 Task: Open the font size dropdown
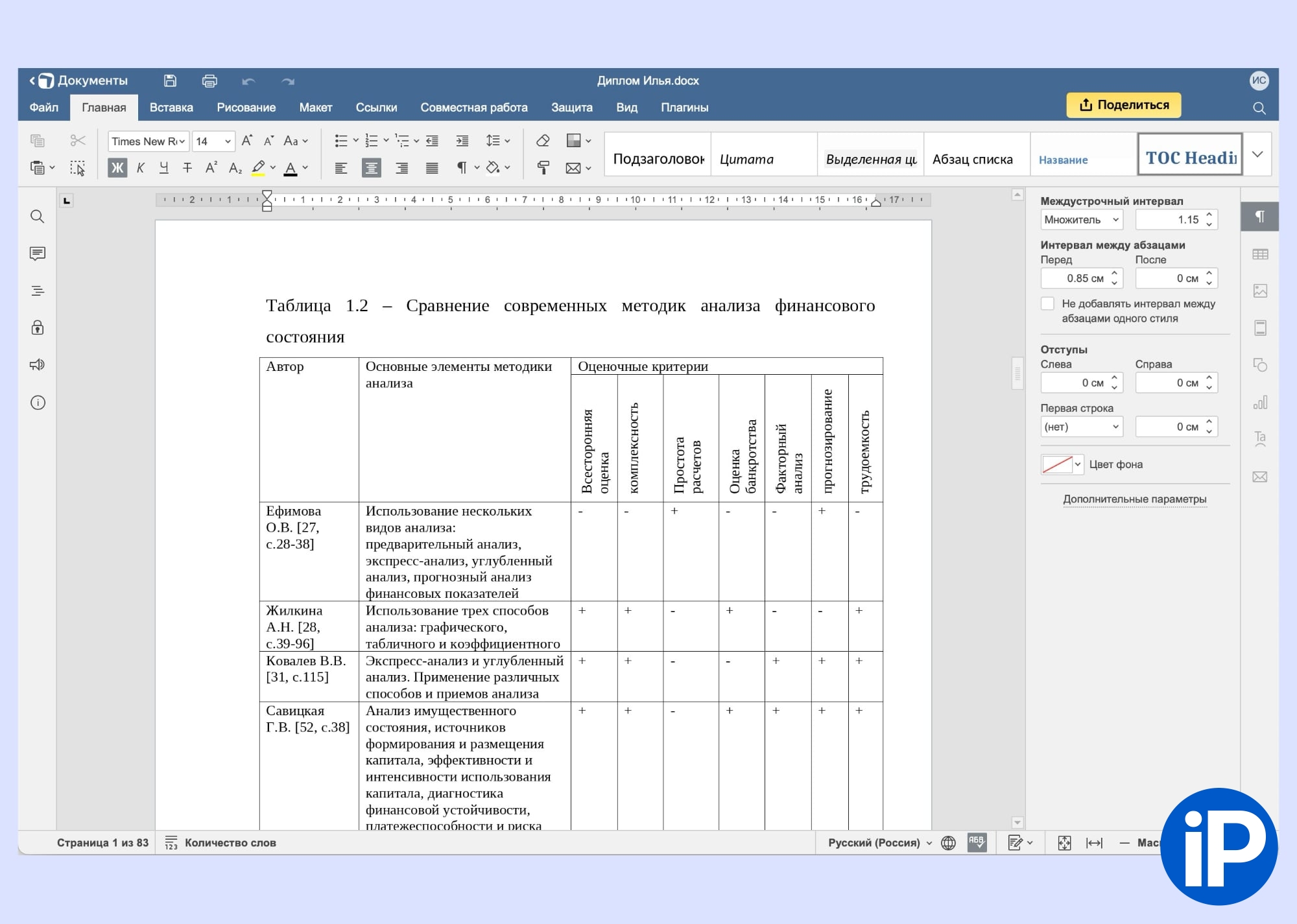[x=228, y=141]
